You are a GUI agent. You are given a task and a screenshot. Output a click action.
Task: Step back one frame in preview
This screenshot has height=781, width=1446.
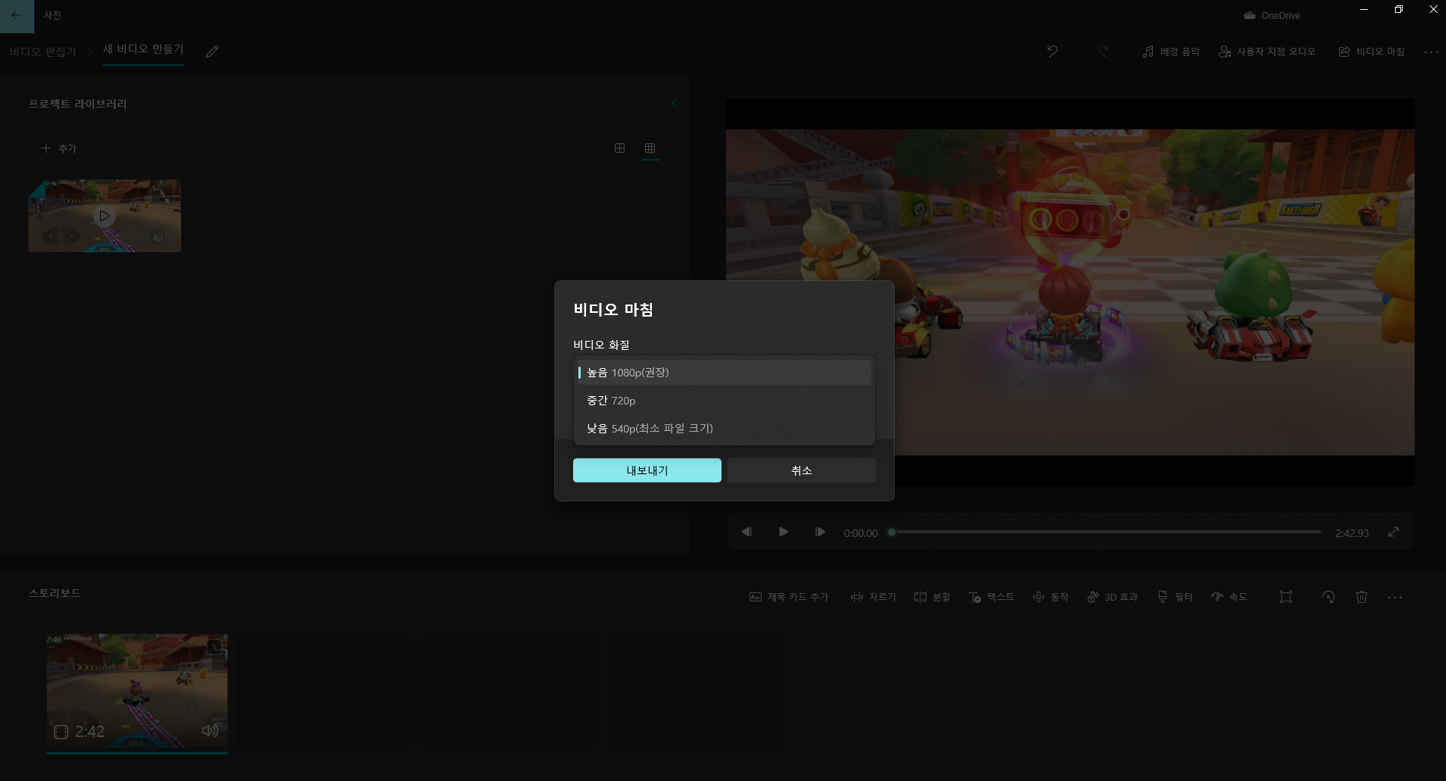pyautogui.click(x=747, y=532)
